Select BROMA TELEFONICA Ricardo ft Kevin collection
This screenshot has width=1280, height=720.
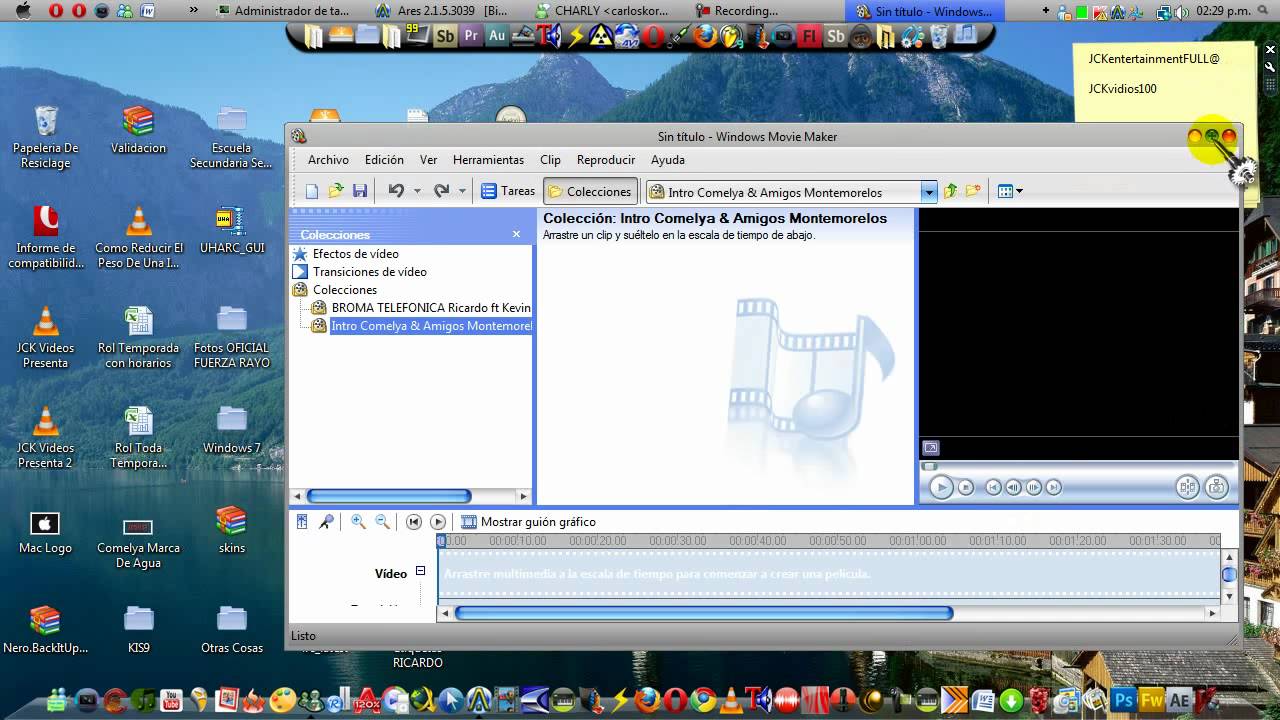coord(431,308)
